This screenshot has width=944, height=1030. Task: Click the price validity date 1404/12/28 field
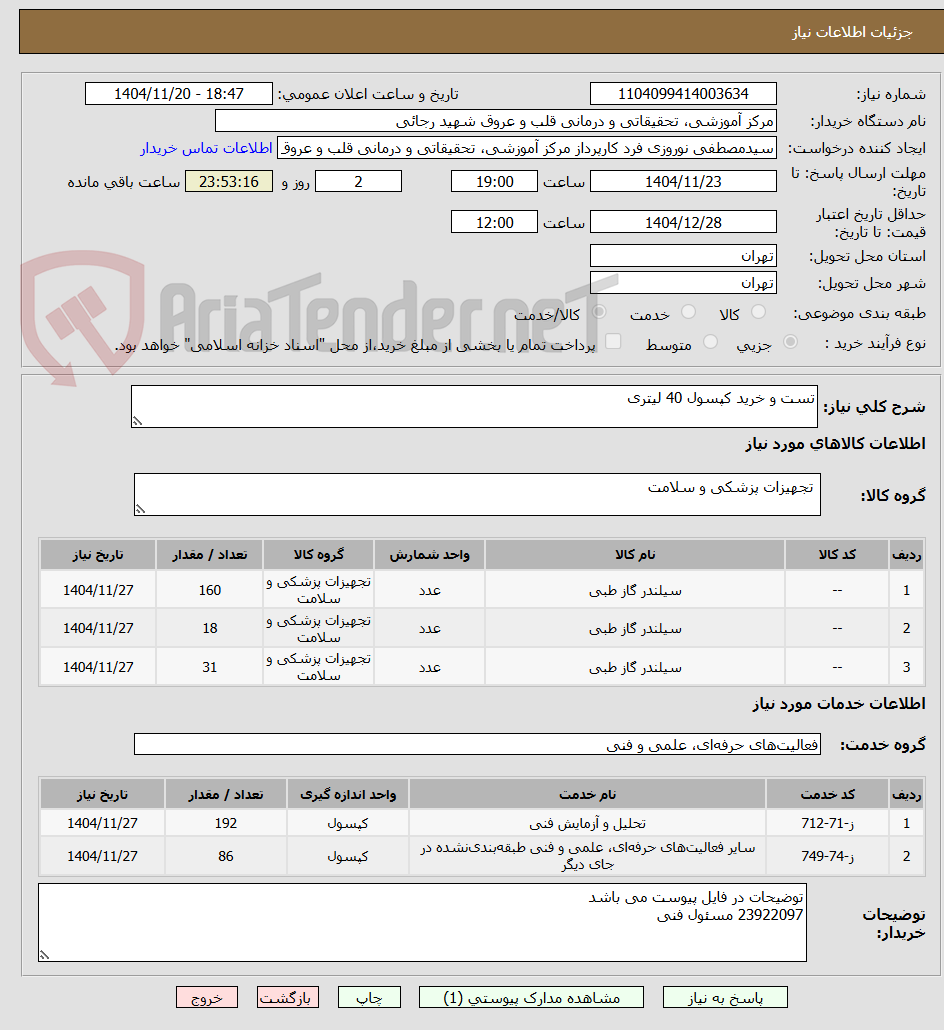coord(683,222)
